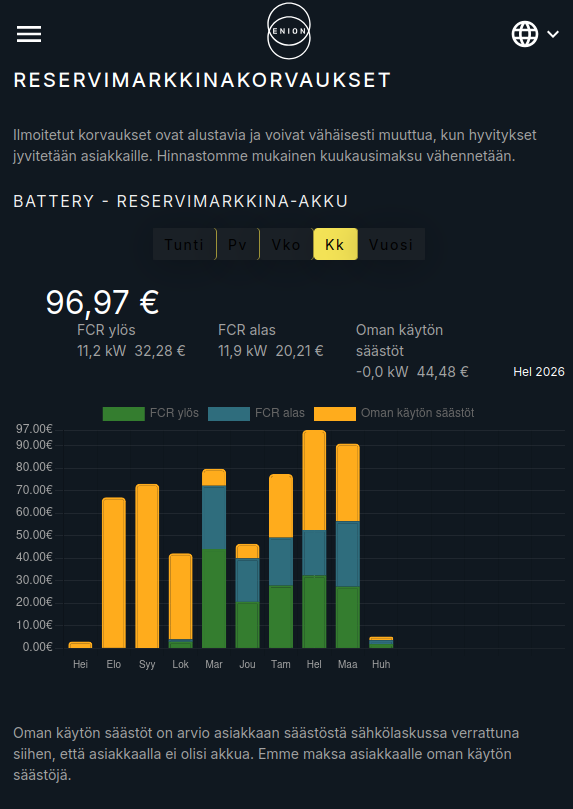
Task: Click the small Huh bar
Action: pos(381,642)
